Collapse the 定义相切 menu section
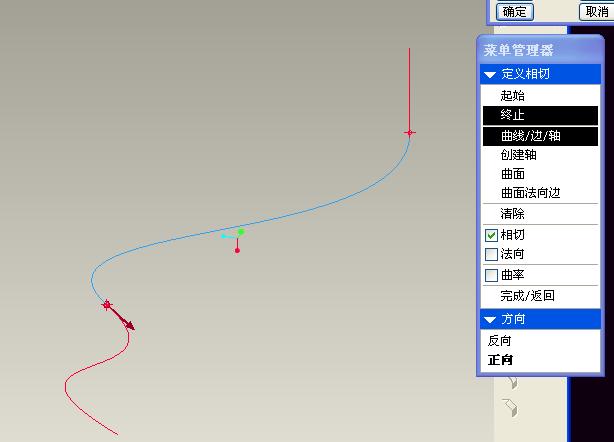Viewport: 614px width, 442px height. (x=490, y=74)
